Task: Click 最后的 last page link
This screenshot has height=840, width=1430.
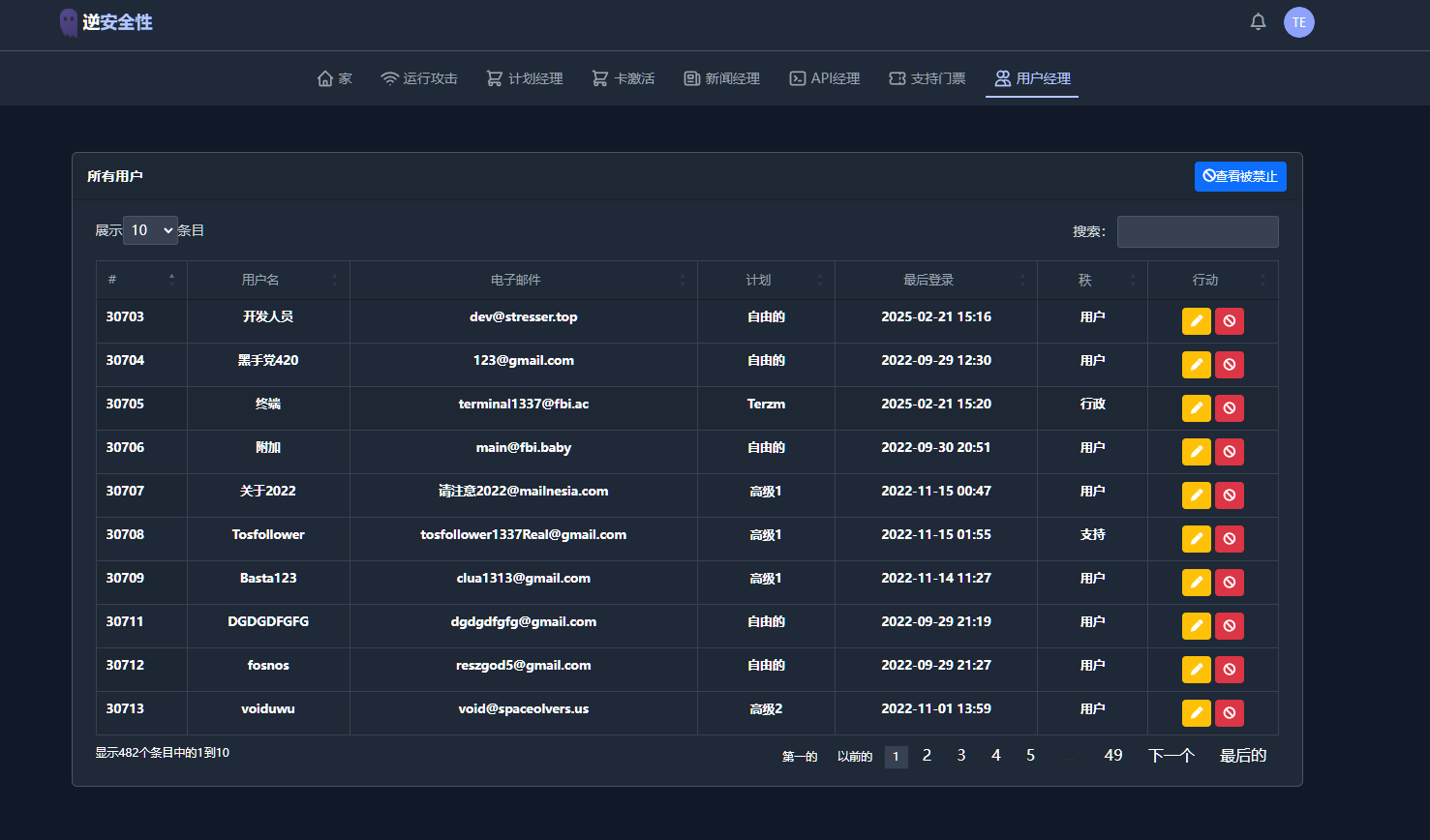Action: click(1243, 756)
